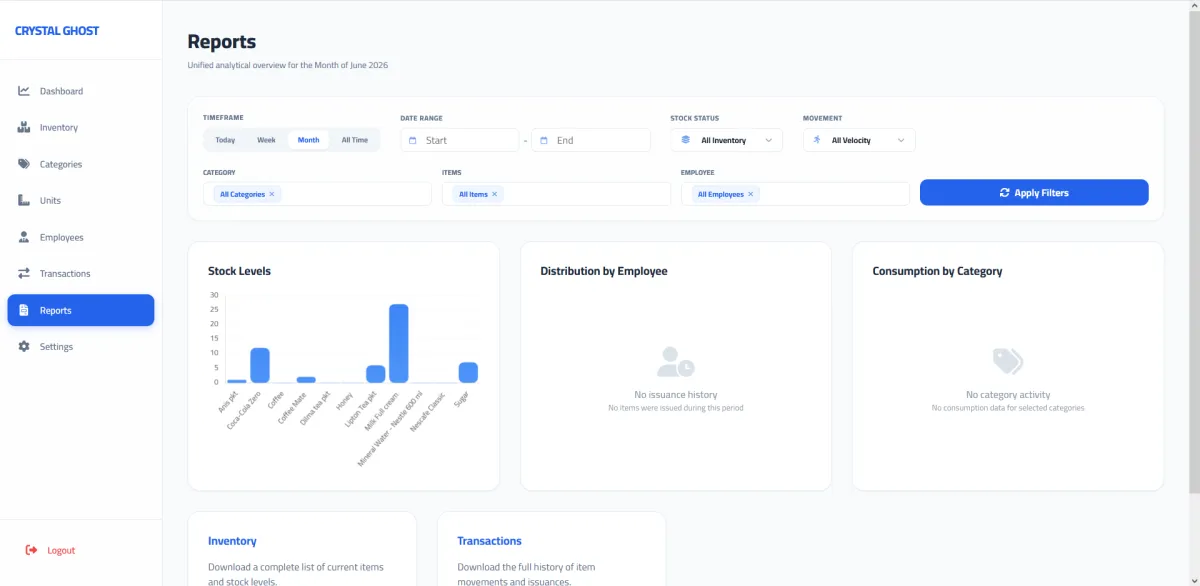Click the Lipton Tea pkt bar

376,374
